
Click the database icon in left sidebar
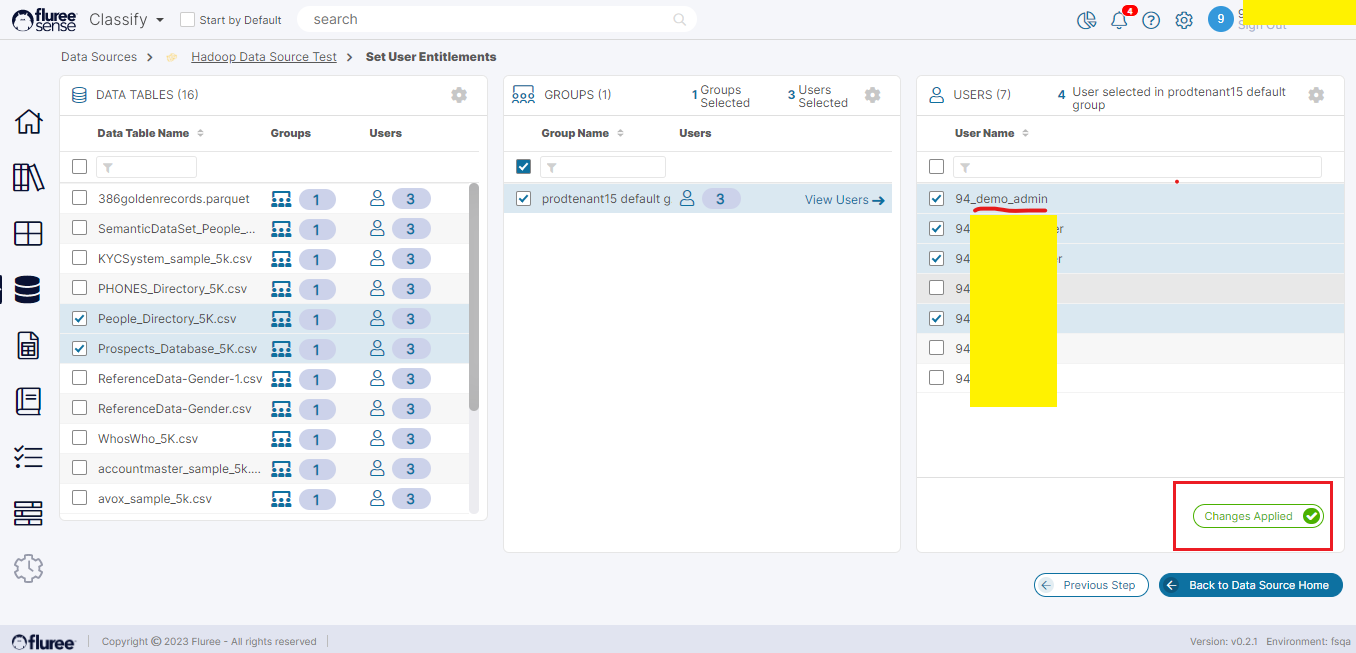click(x=28, y=290)
